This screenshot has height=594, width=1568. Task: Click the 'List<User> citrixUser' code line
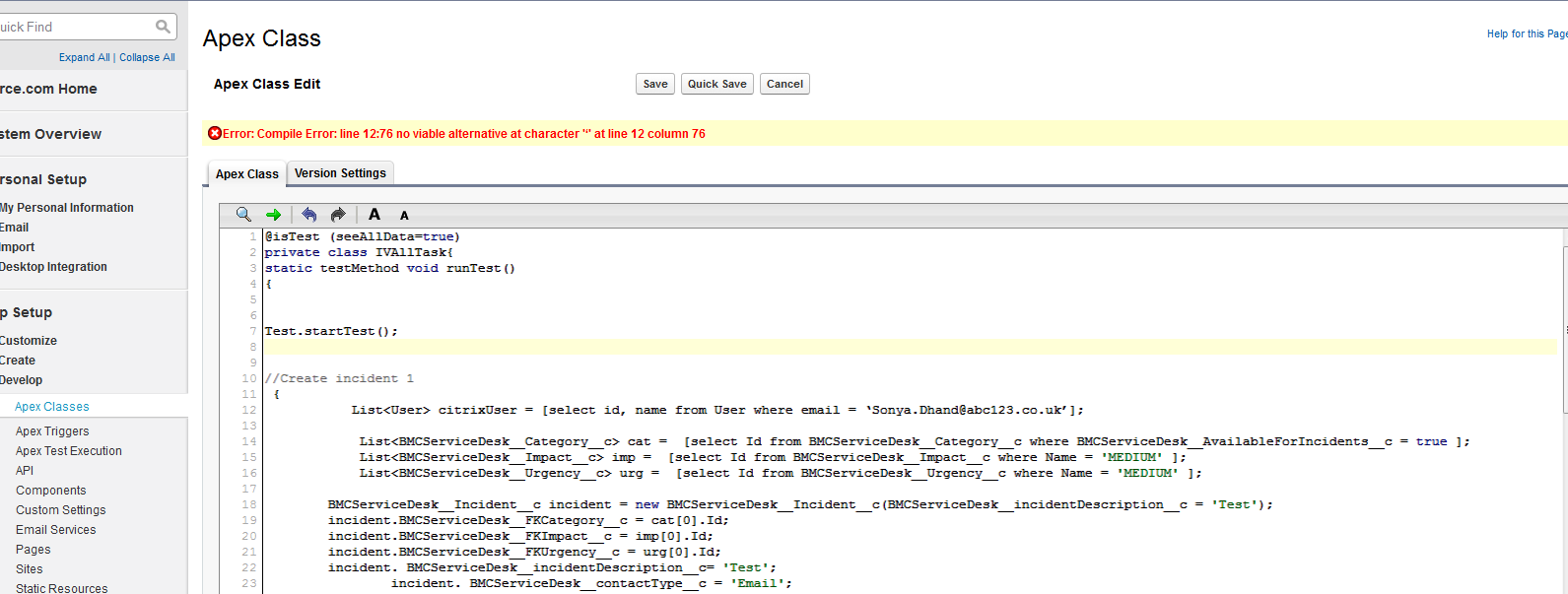click(717, 410)
